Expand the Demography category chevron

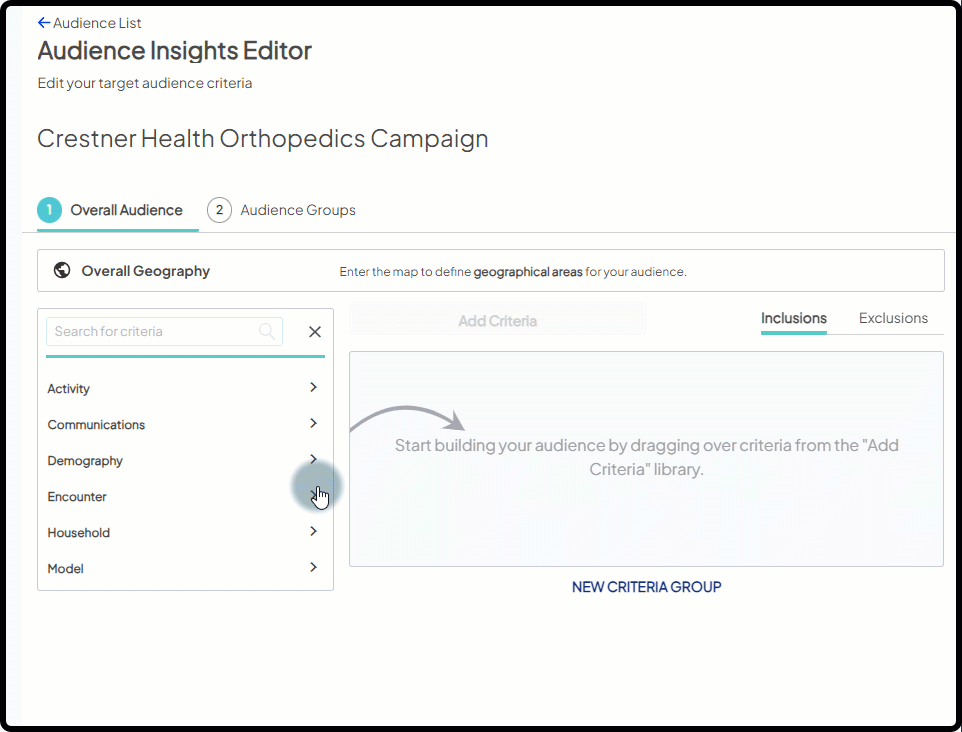point(313,460)
